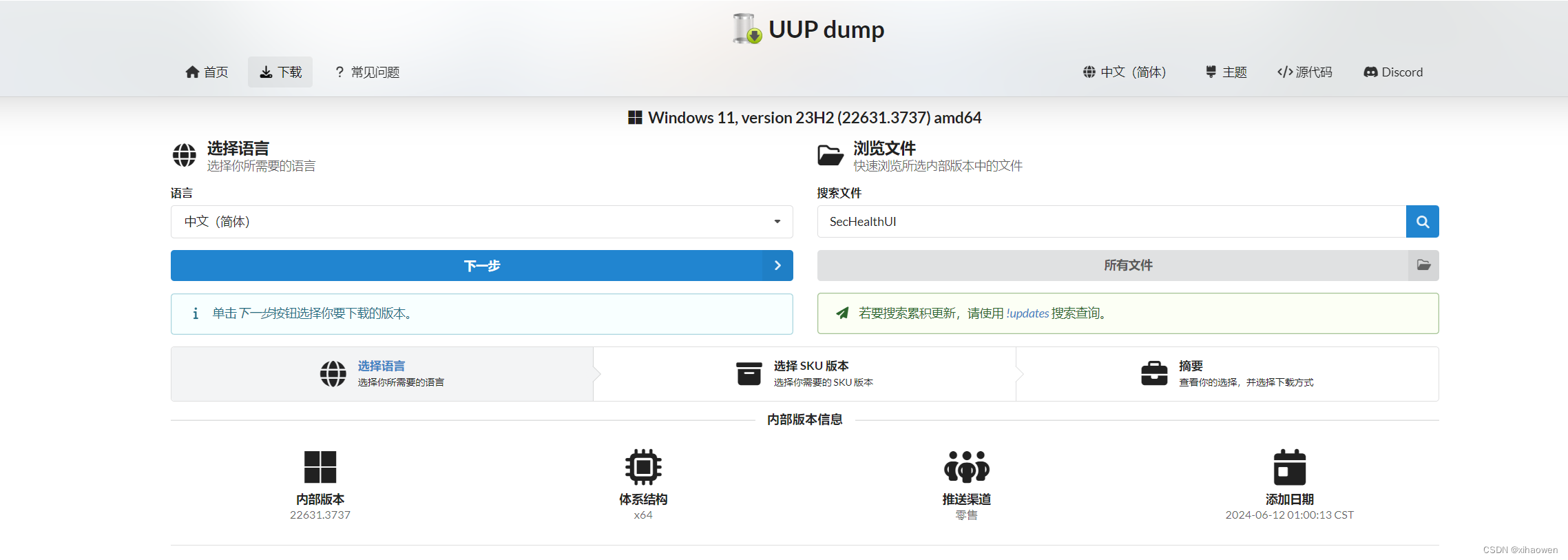The width and height of the screenshot is (1568, 560).
Task: Click the 下一步 next button
Action: tap(482, 265)
